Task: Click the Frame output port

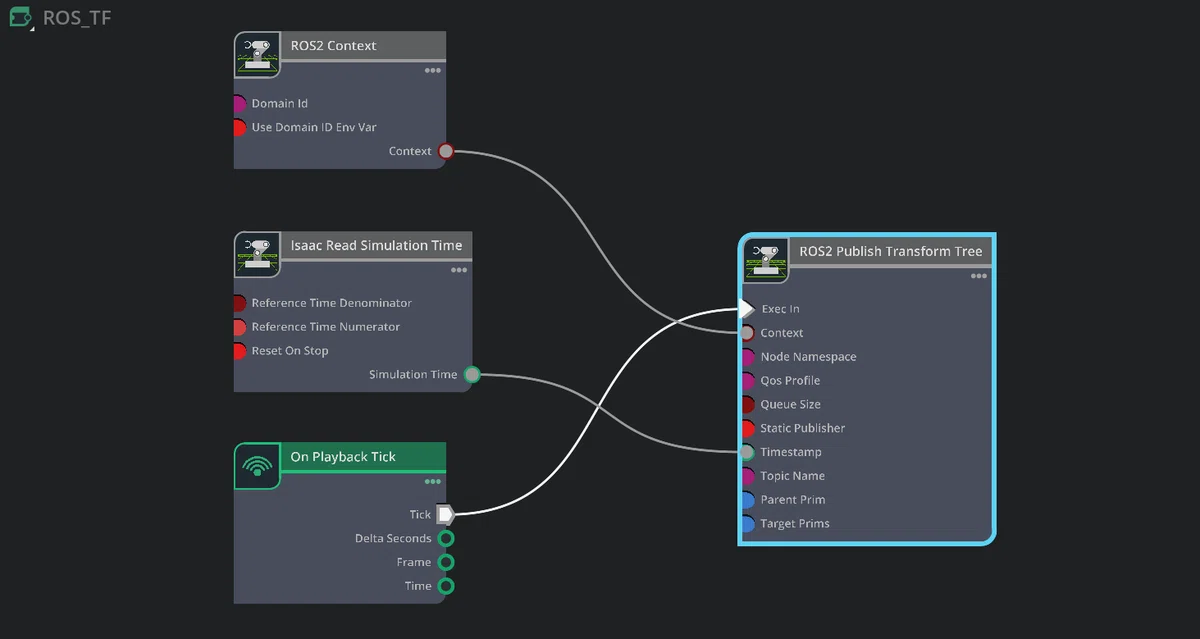Action: (446, 562)
